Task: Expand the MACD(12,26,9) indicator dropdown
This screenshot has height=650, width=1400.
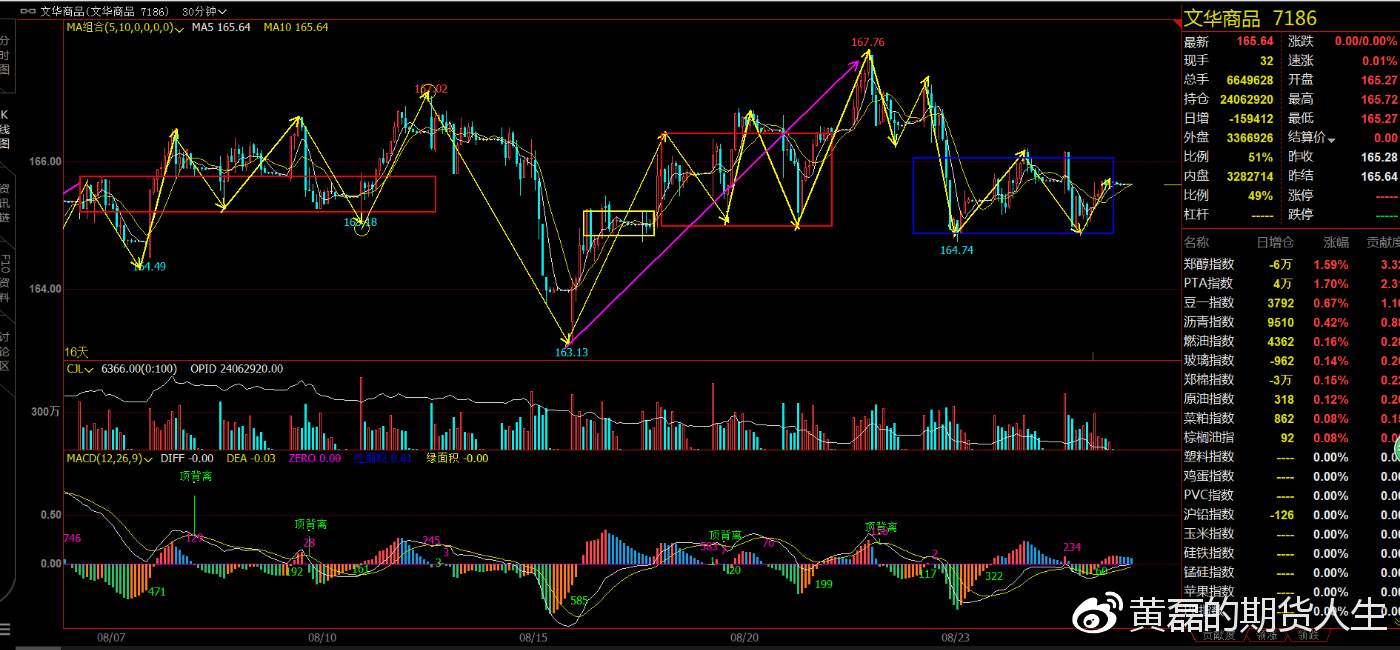Action: point(111,458)
